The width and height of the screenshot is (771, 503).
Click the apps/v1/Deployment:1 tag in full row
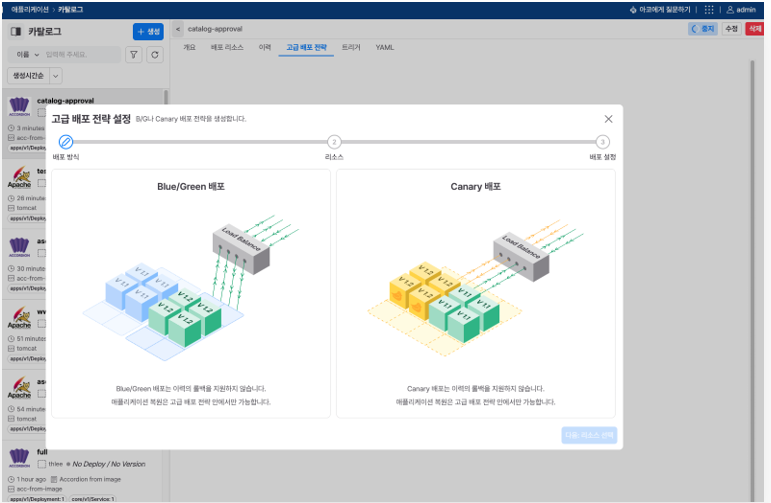(37, 499)
